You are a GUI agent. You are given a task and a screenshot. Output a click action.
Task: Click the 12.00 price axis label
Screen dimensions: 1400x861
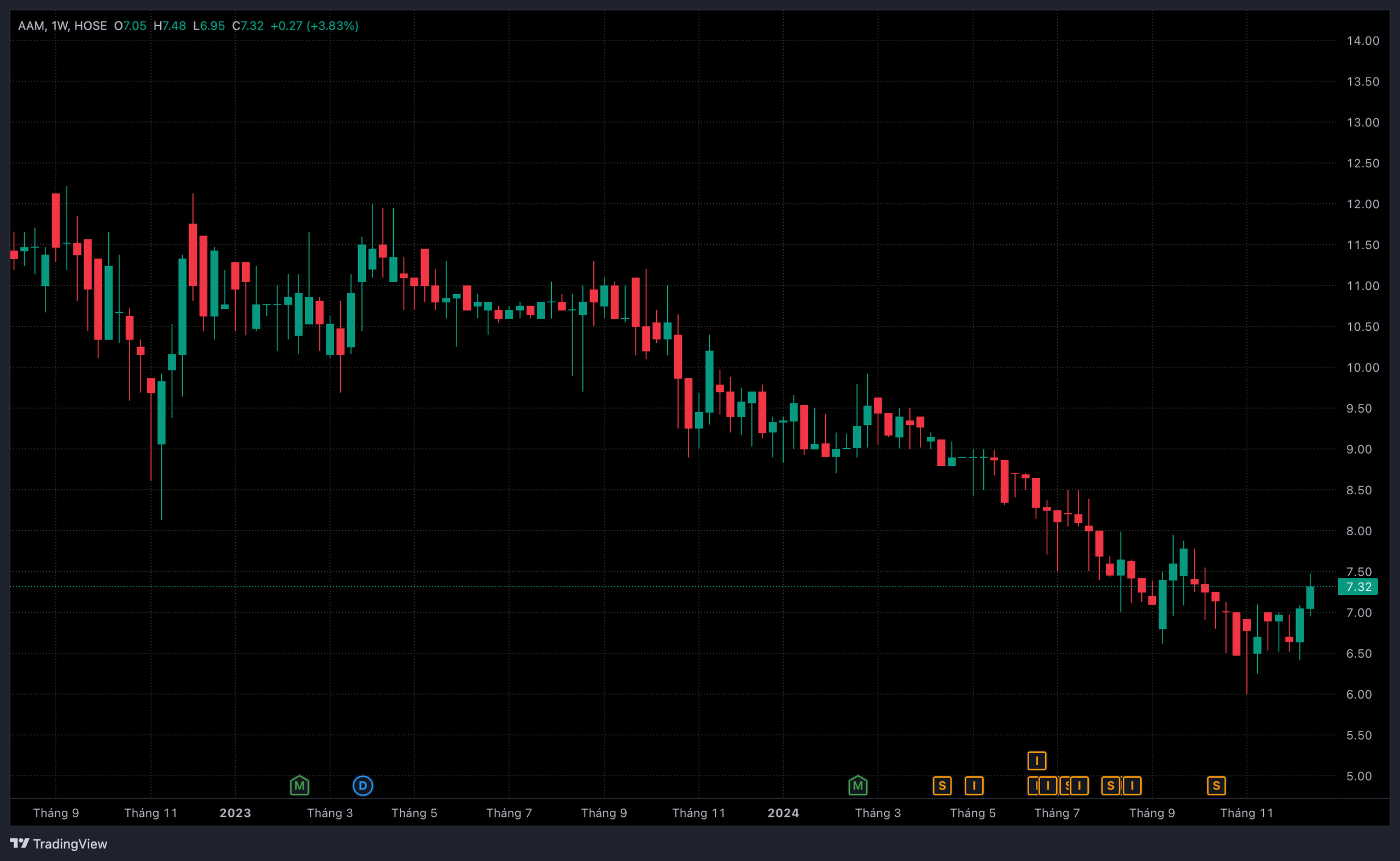(x=1363, y=204)
